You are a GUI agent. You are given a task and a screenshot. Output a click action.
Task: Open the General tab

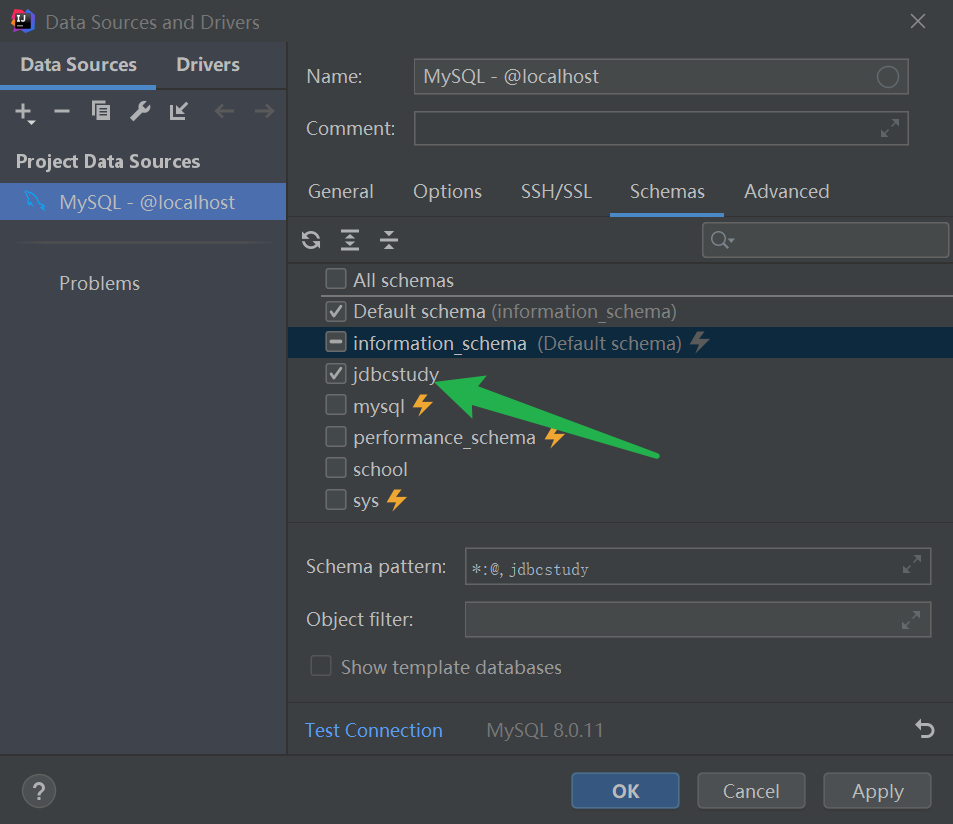click(340, 191)
